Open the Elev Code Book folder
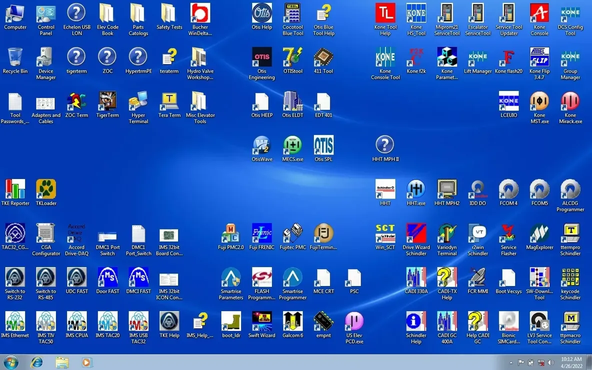The width and height of the screenshot is (592, 370). point(108,20)
